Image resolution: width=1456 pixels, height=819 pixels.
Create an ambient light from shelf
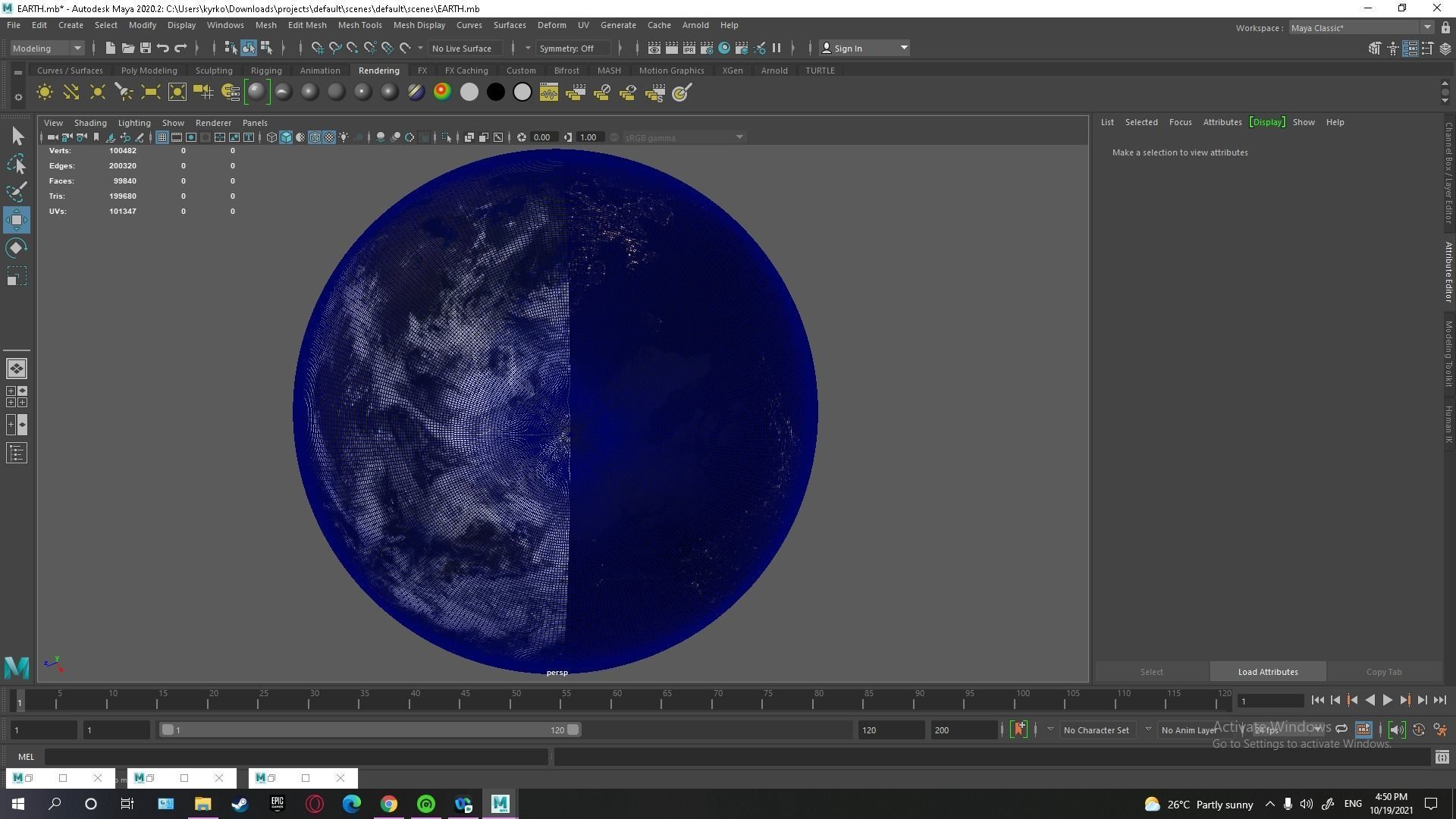pyautogui.click(x=45, y=93)
